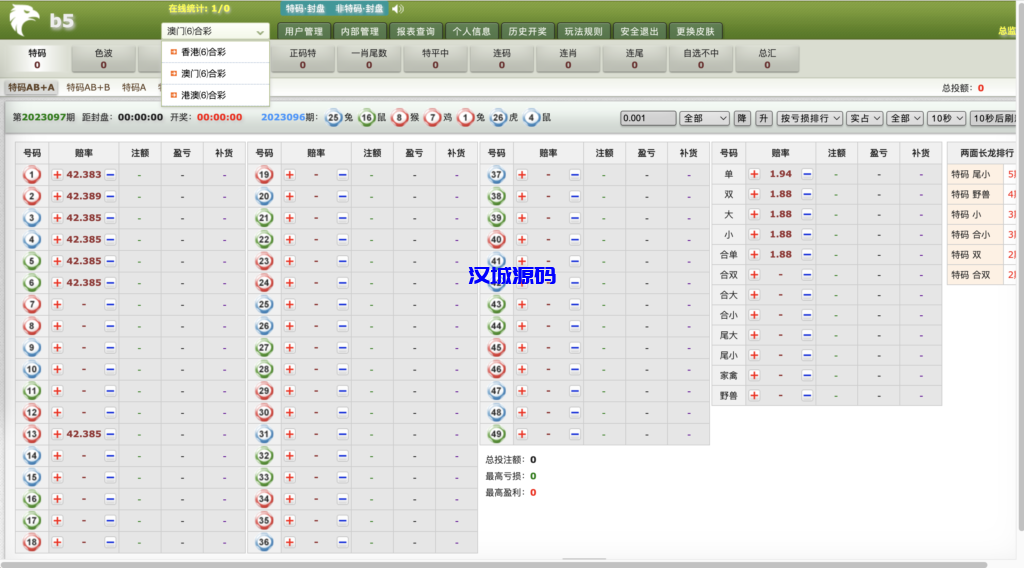
Task: Switch to the 特平中 tab
Action: (x=436, y=59)
